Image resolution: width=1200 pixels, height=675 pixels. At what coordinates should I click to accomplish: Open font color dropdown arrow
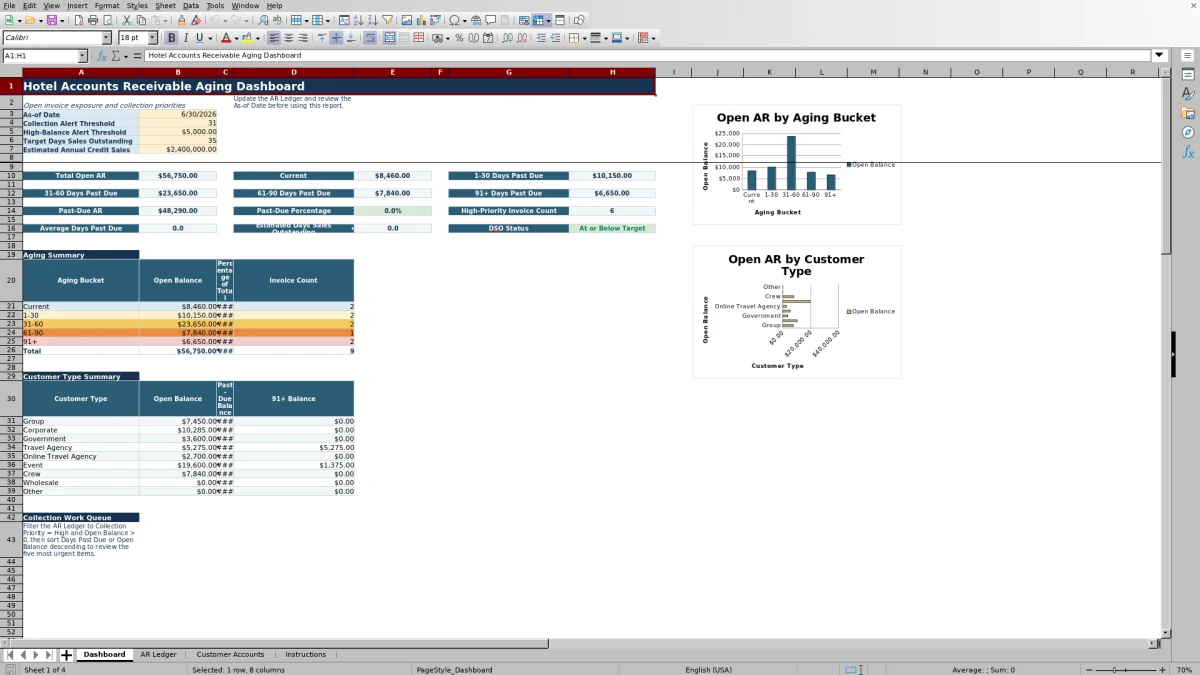click(x=237, y=38)
